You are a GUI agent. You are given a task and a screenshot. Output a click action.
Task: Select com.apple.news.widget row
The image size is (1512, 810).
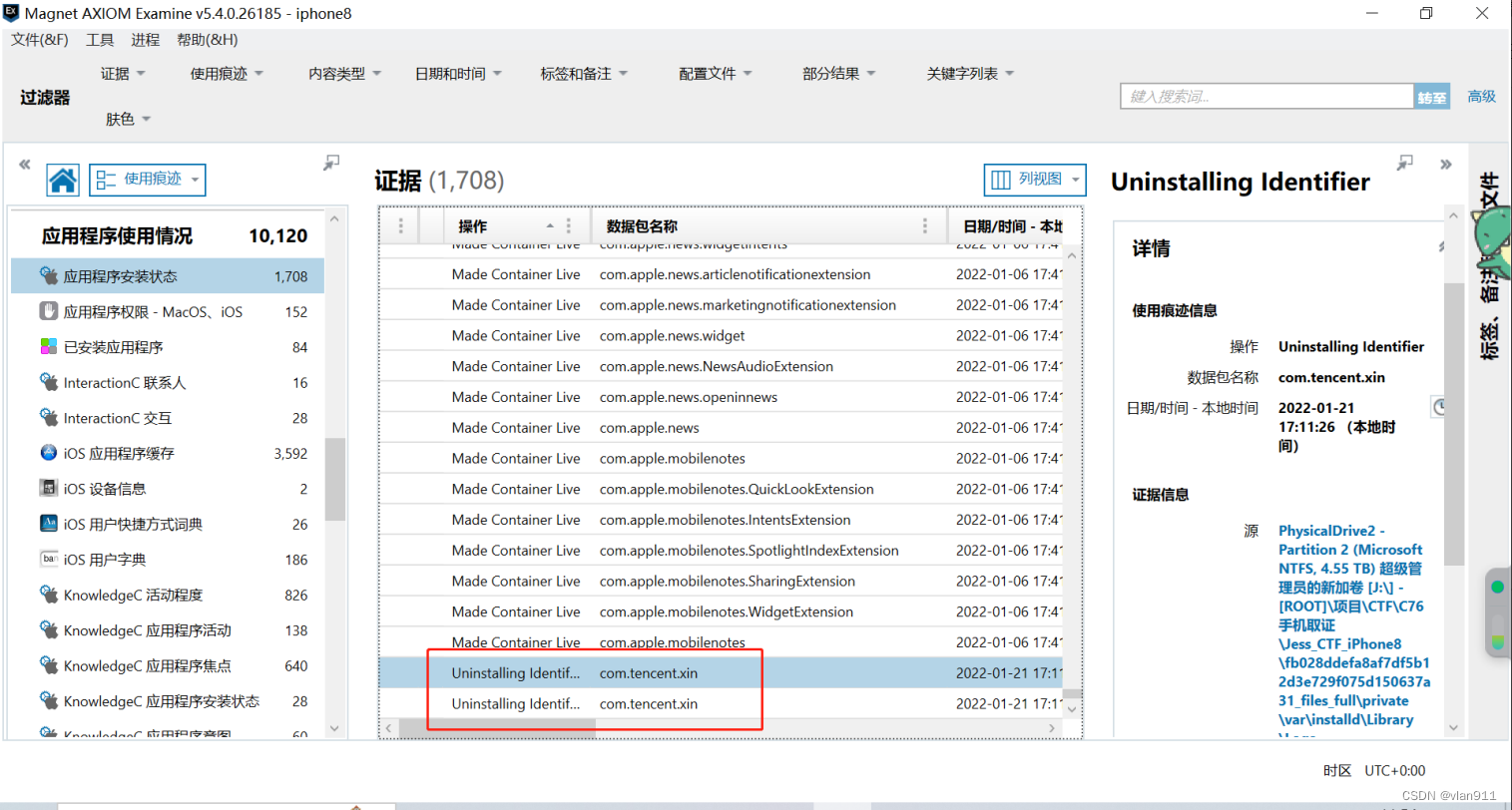[x=721, y=335]
